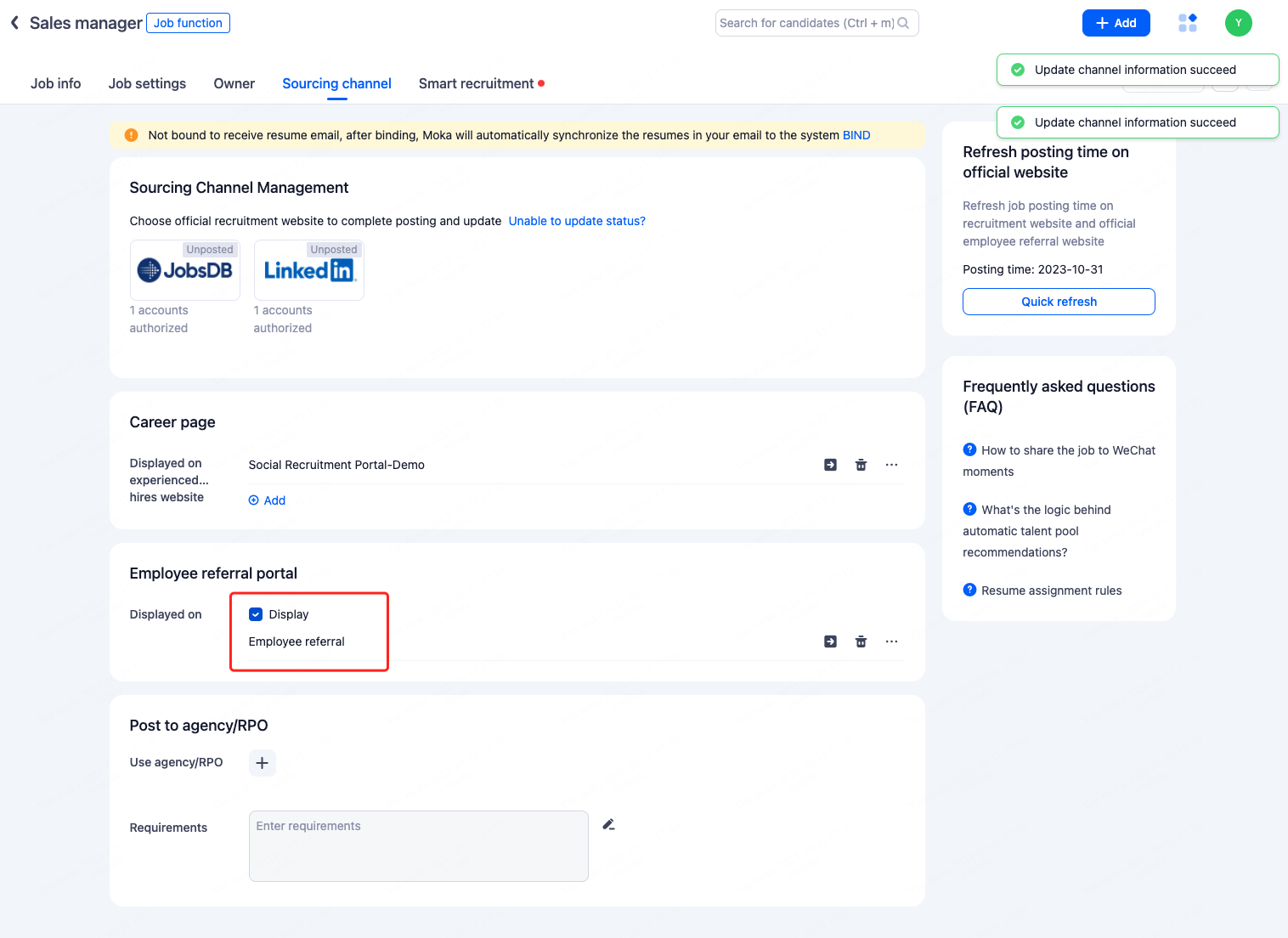Viewport: 1288px width, 938px height.
Task: Open the Employee referral redirect arrow icon
Action: pyautogui.click(x=830, y=641)
